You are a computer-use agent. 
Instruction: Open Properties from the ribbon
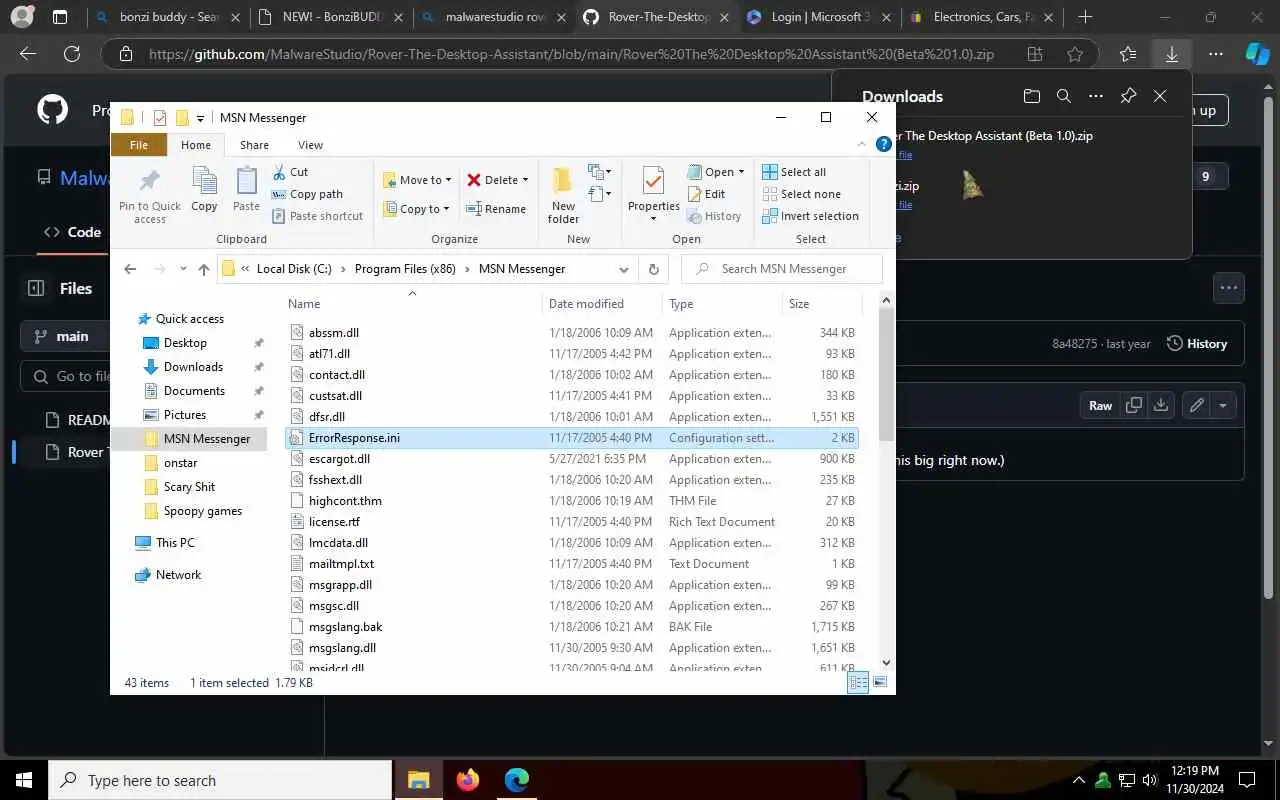point(653,194)
